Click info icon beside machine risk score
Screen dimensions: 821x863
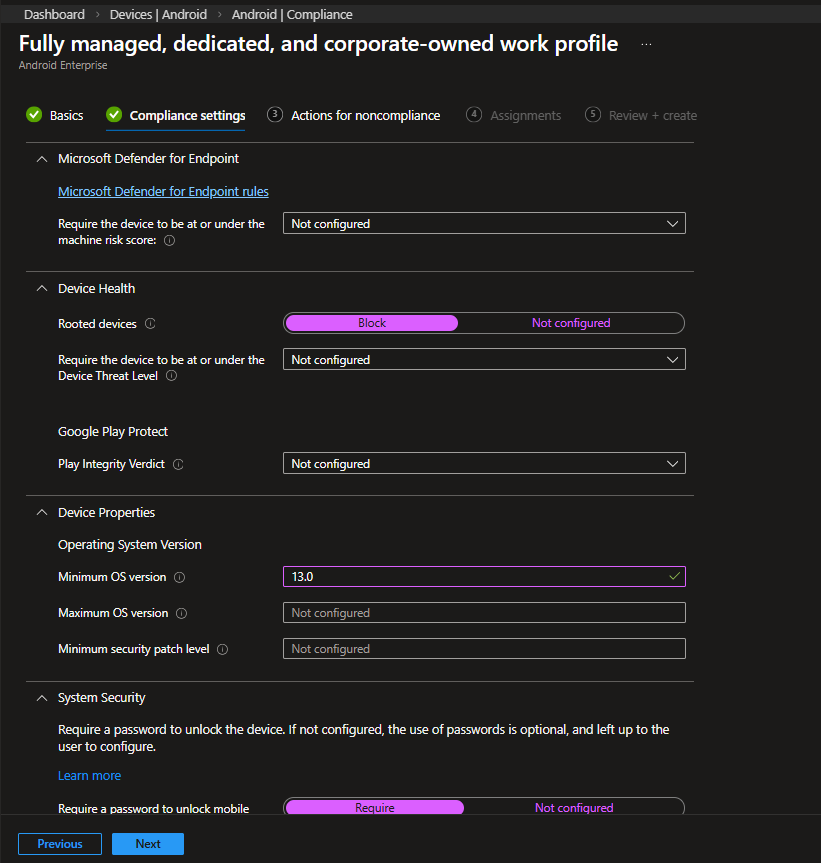point(169,241)
